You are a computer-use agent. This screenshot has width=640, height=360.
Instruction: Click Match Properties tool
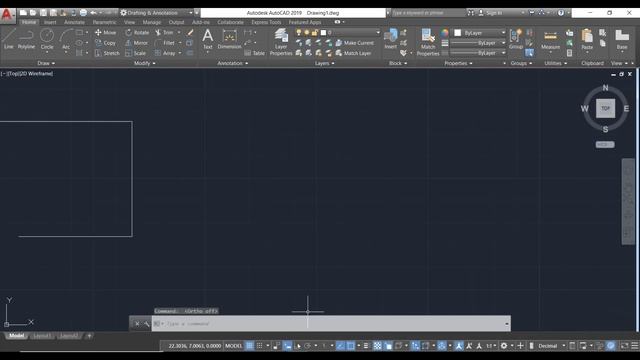coord(428,42)
